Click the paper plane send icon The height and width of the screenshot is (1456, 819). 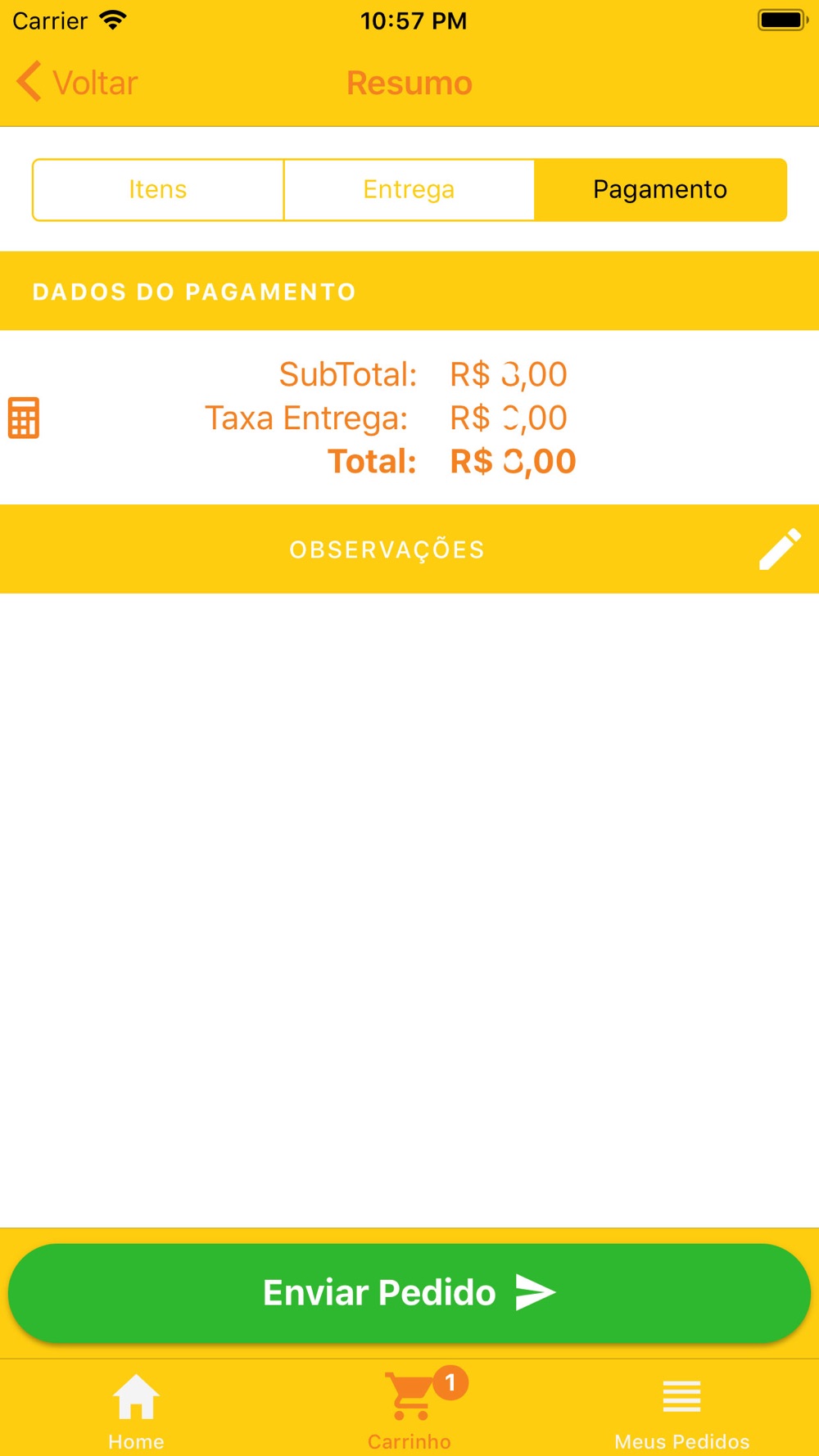(x=536, y=1292)
